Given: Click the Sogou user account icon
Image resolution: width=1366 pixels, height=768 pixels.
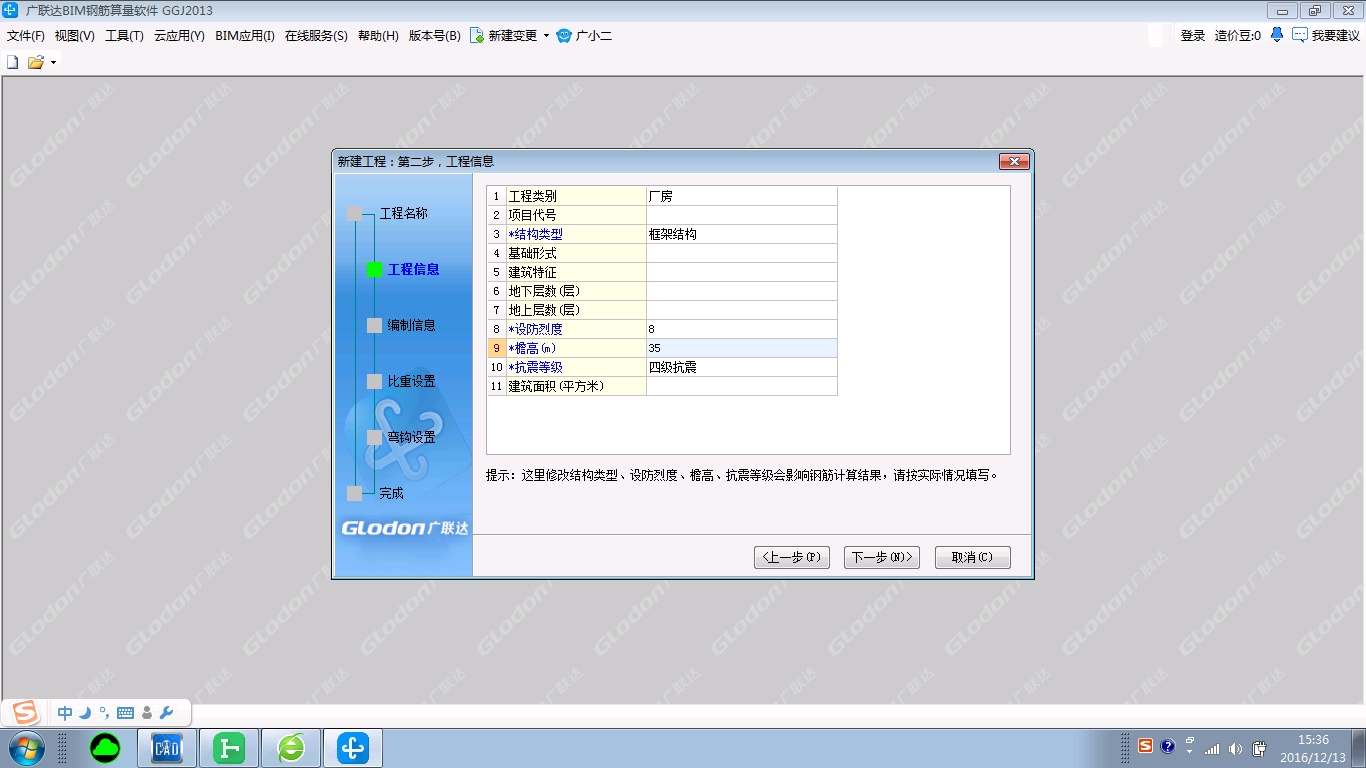Looking at the screenshot, I should [147, 713].
